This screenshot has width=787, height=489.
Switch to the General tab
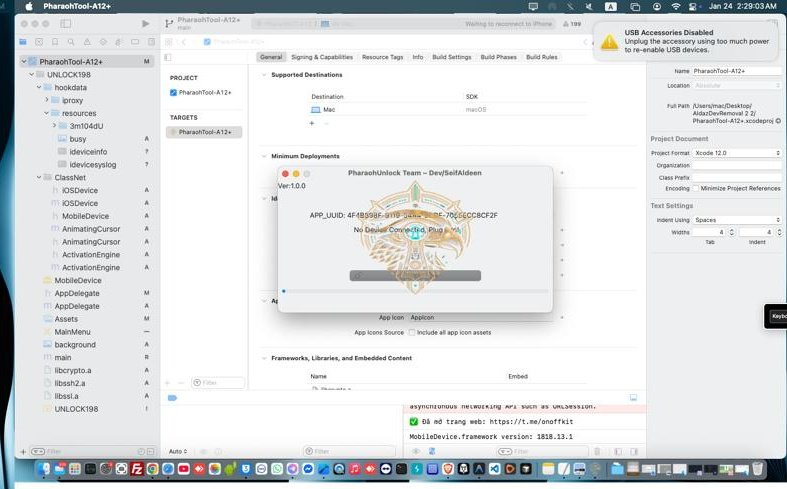coord(271,57)
